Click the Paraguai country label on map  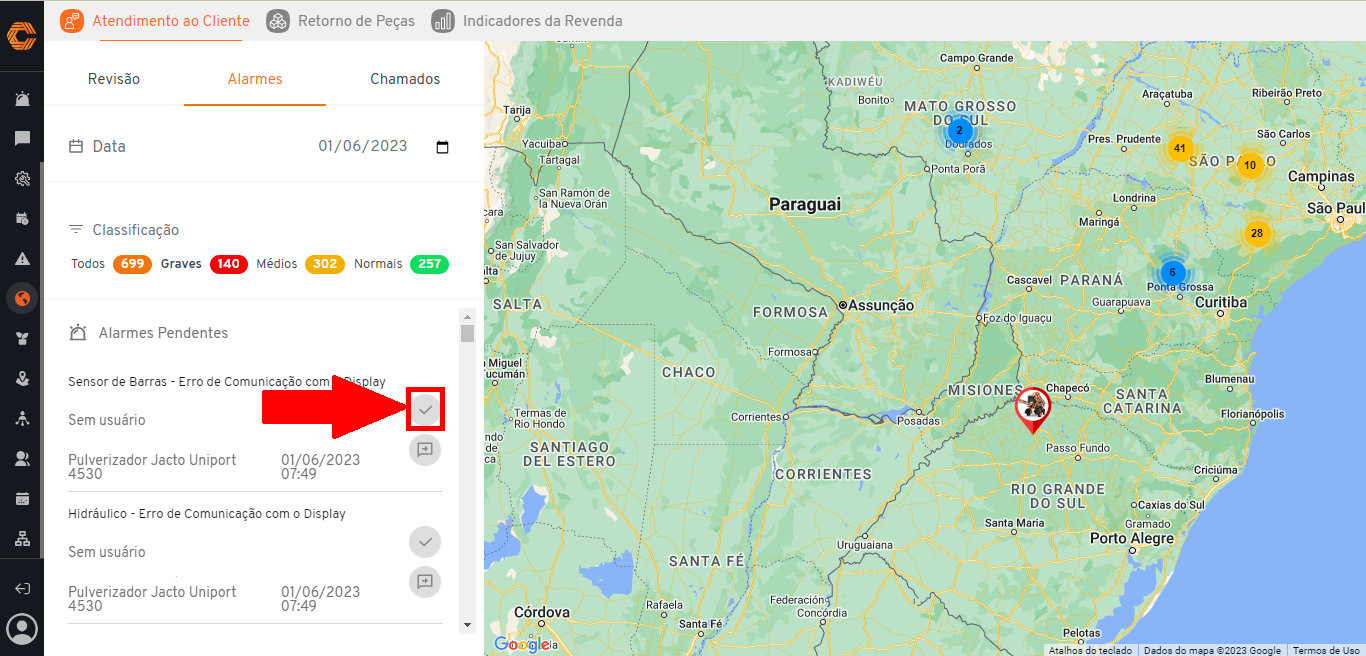point(805,204)
